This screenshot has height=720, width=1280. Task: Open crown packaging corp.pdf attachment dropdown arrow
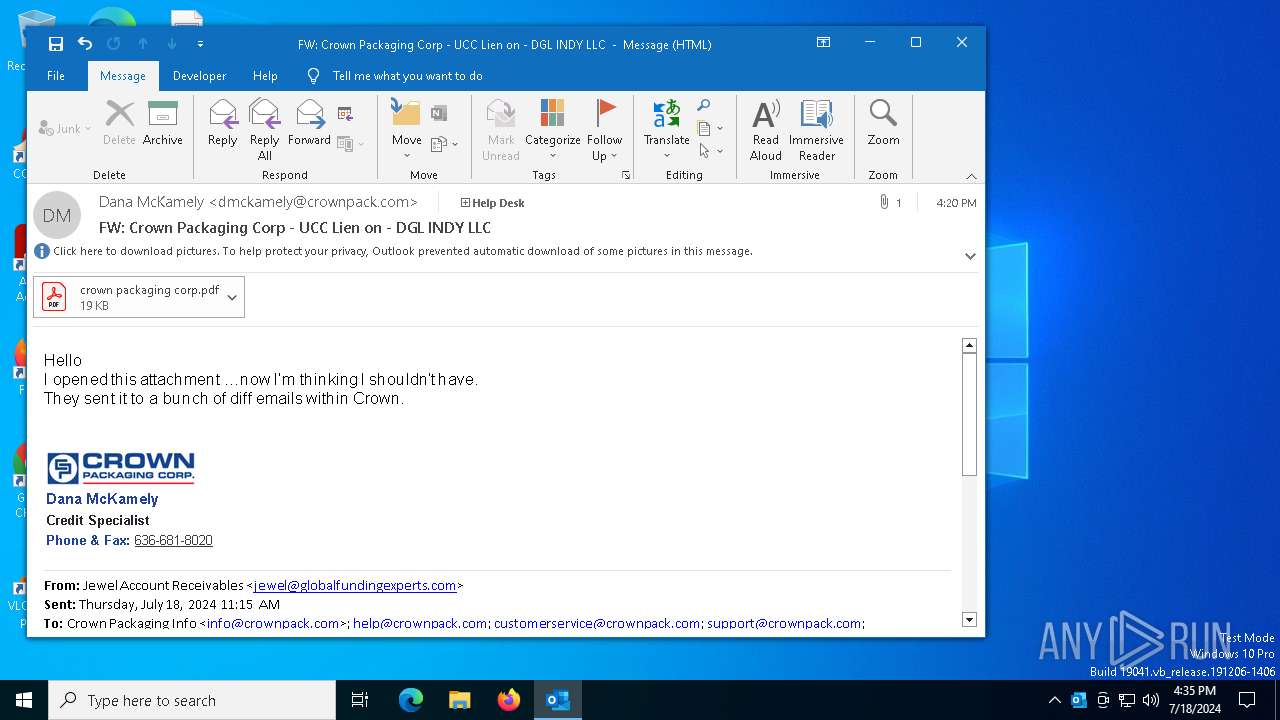point(232,297)
